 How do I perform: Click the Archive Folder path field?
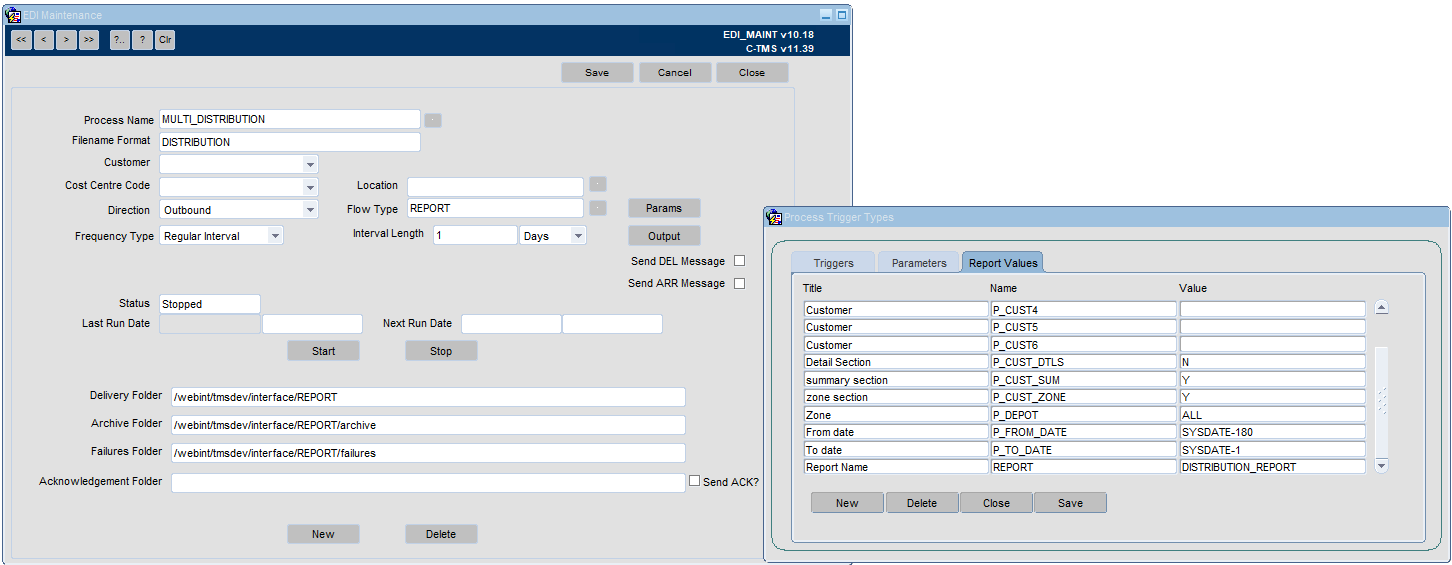tap(428, 425)
